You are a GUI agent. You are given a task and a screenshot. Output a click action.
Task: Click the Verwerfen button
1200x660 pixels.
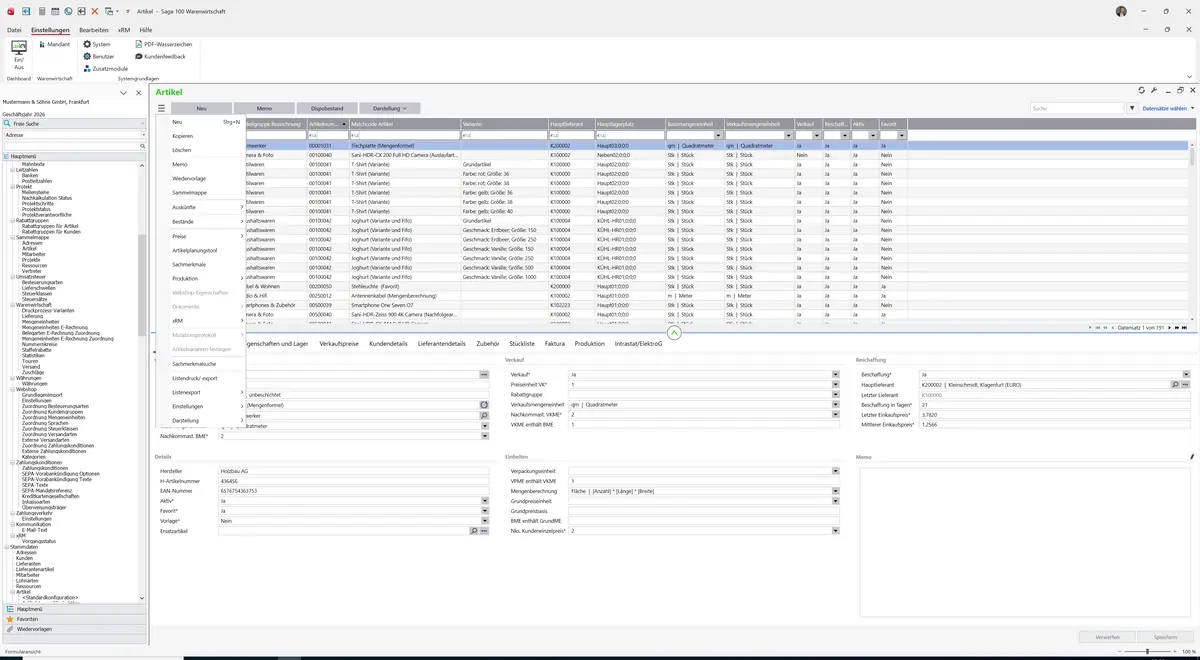[1108, 637]
